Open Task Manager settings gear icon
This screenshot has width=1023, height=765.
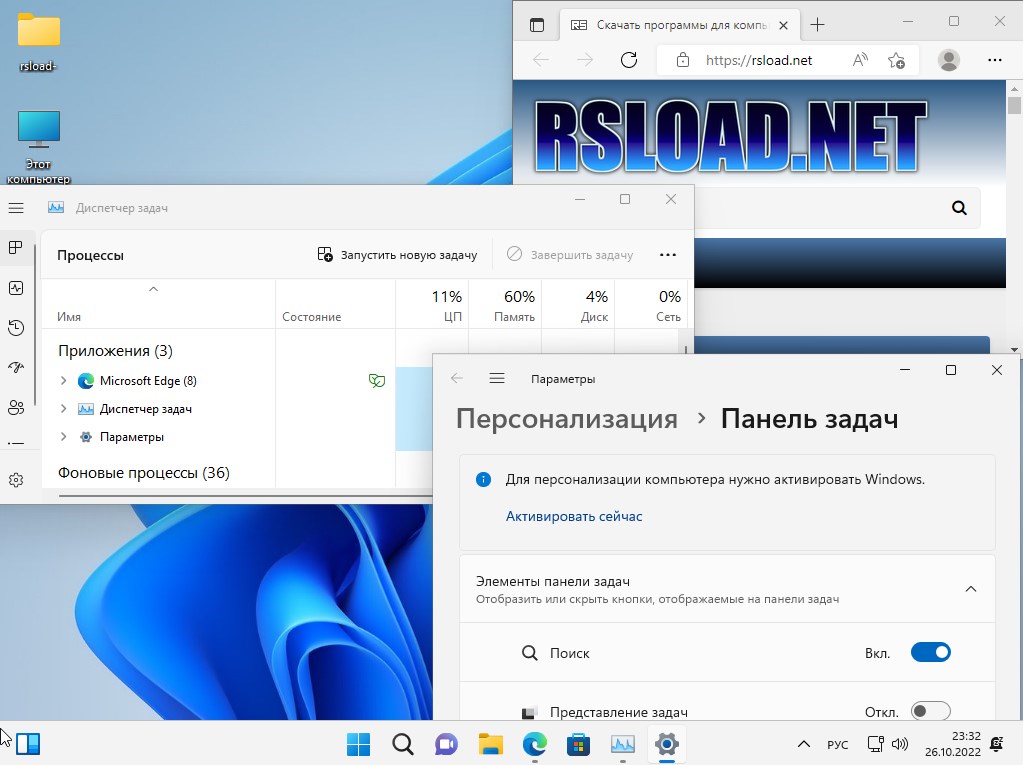click(16, 480)
